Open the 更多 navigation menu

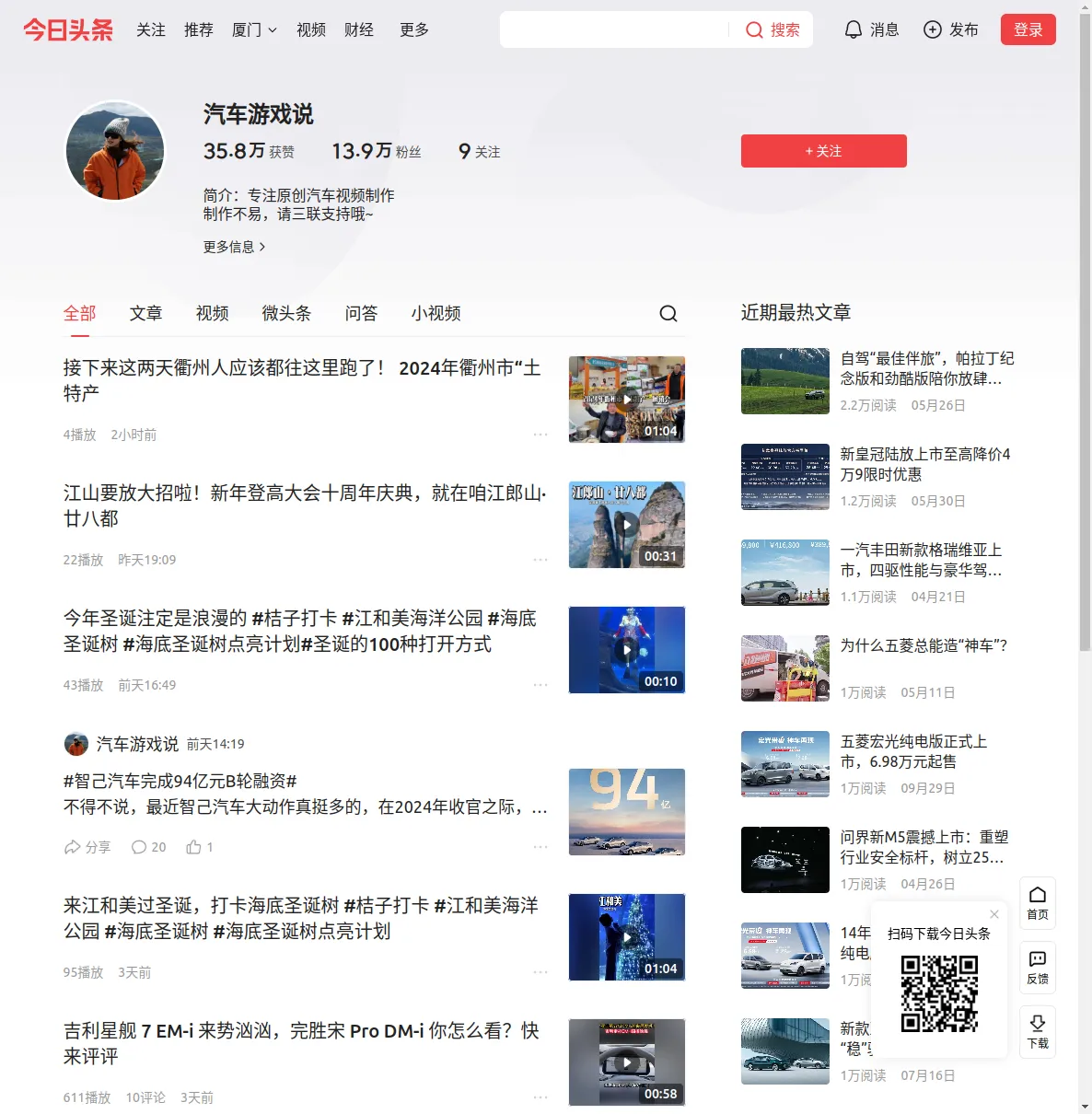click(x=414, y=30)
